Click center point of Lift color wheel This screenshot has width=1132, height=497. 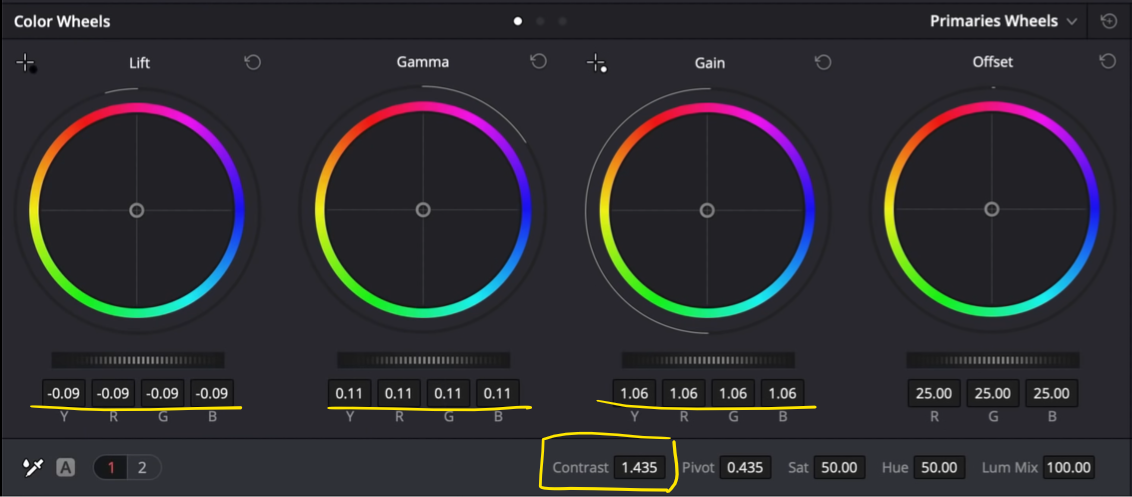136,210
